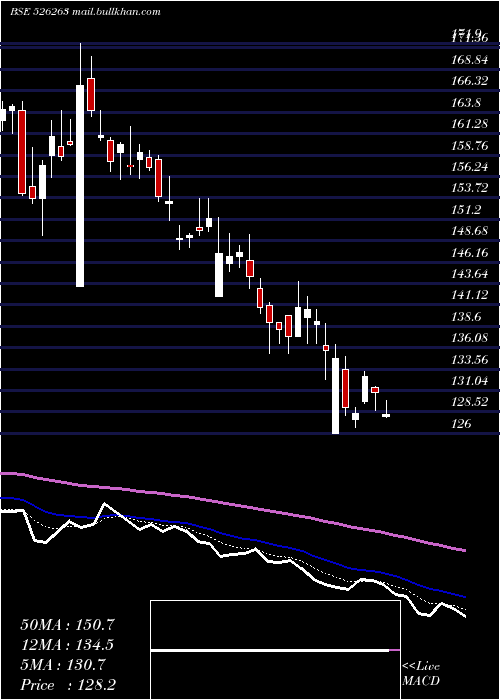Click the 148.68 price axis label
Viewport: 500px width, 700px height.
[469, 231]
